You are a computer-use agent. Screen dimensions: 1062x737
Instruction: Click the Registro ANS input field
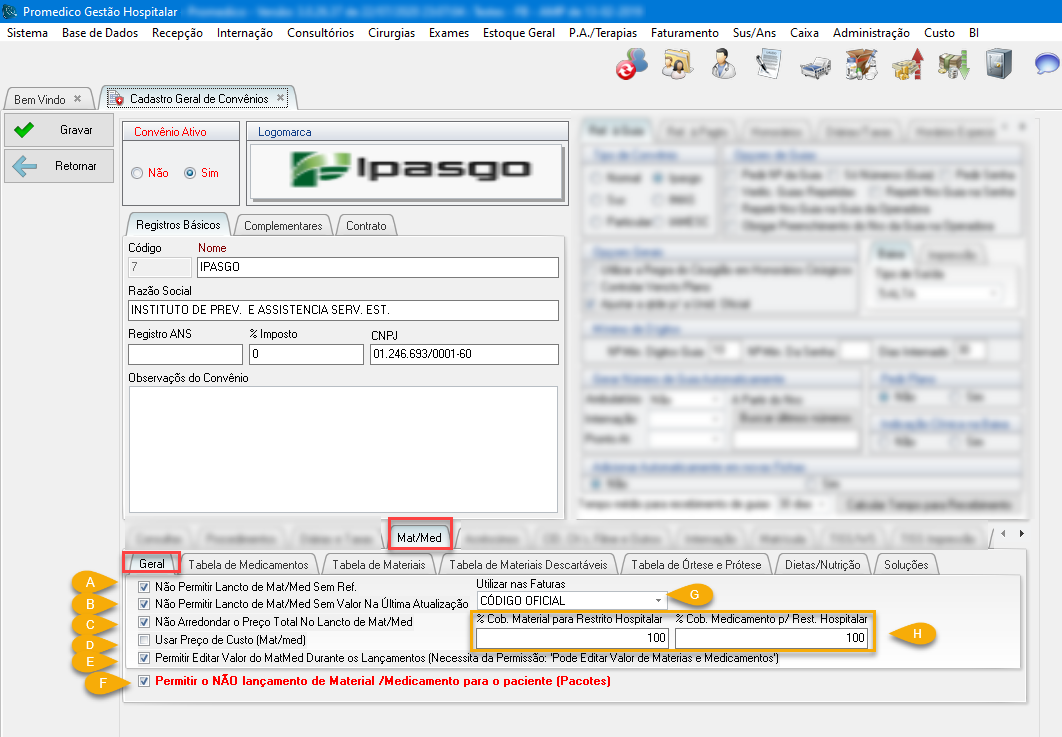pos(185,355)
